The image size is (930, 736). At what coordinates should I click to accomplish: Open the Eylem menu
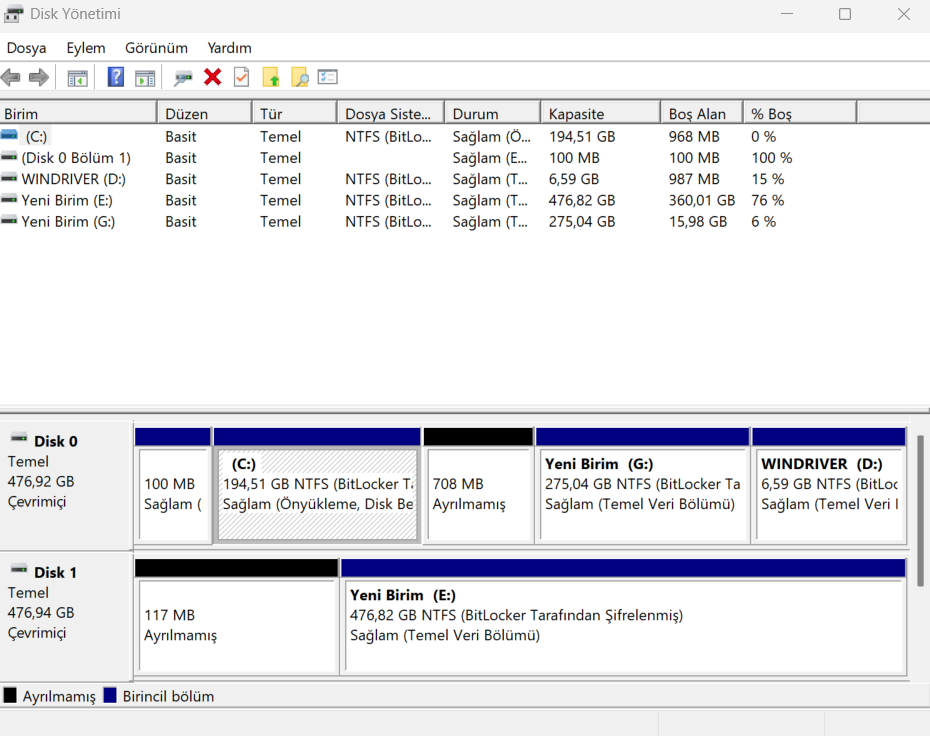click(86, 48)
